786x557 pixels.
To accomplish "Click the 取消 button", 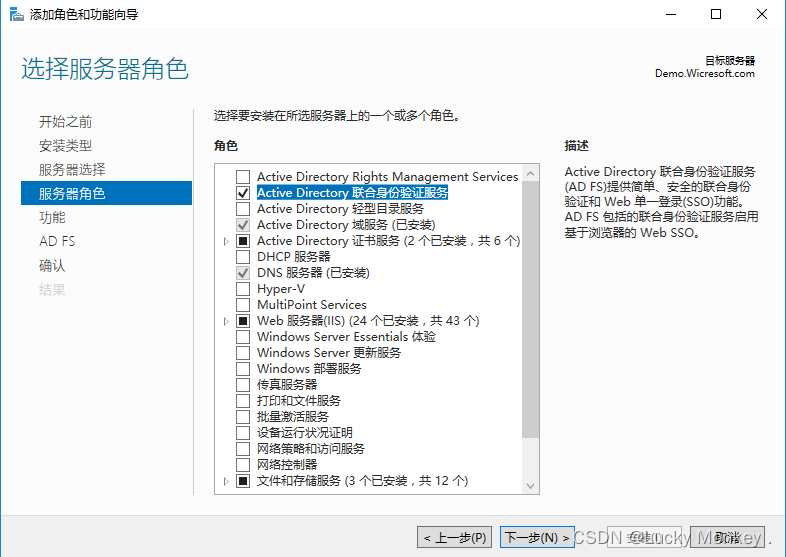I will [727, 537].
